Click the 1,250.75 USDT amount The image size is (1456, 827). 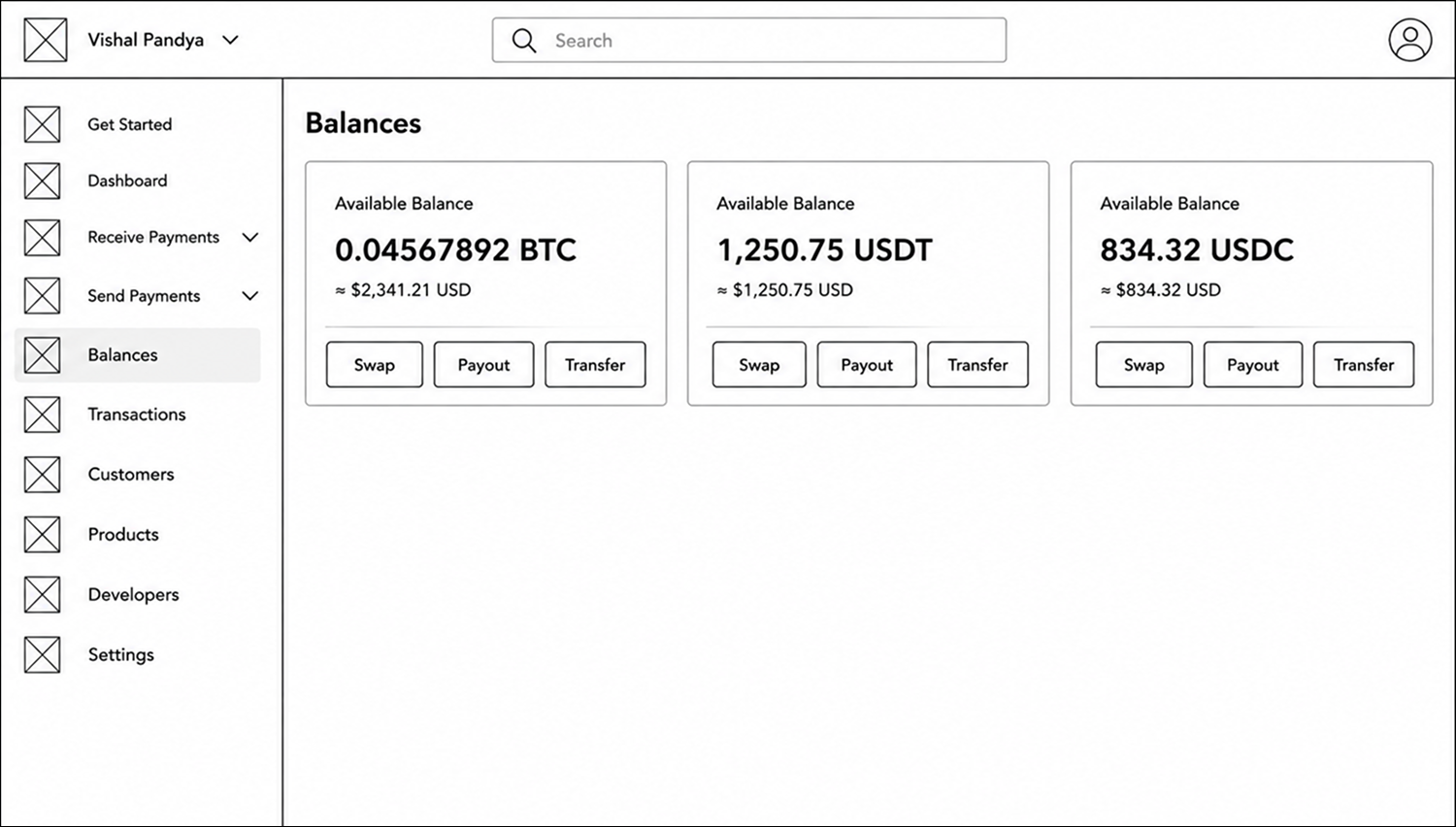pyautogui.click(x=824, y=250)
